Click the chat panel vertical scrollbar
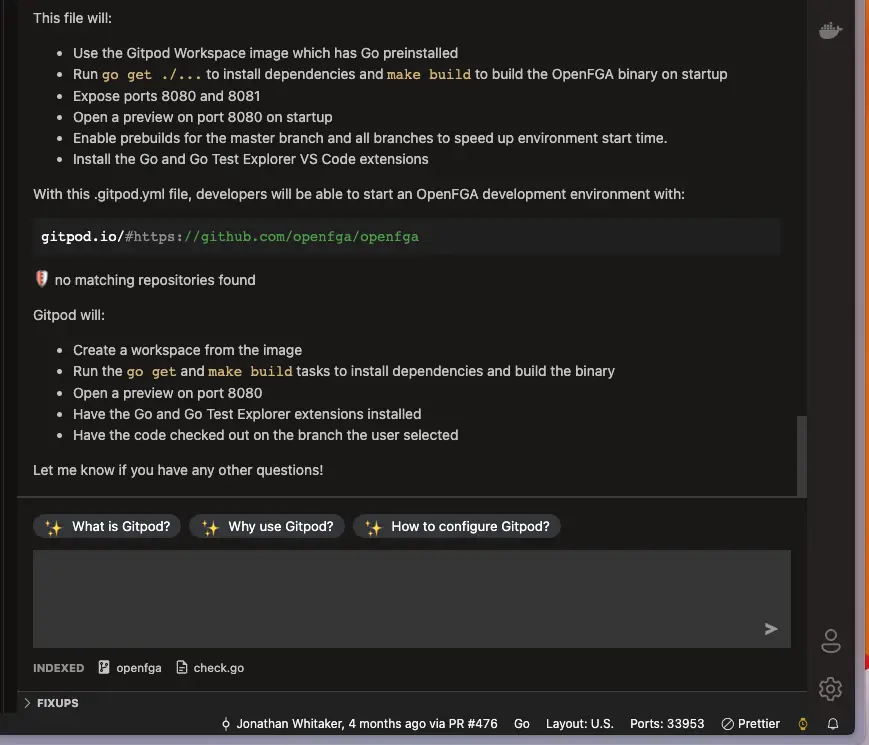The height and width of the screenshot is (745, 869). [801, 456]
